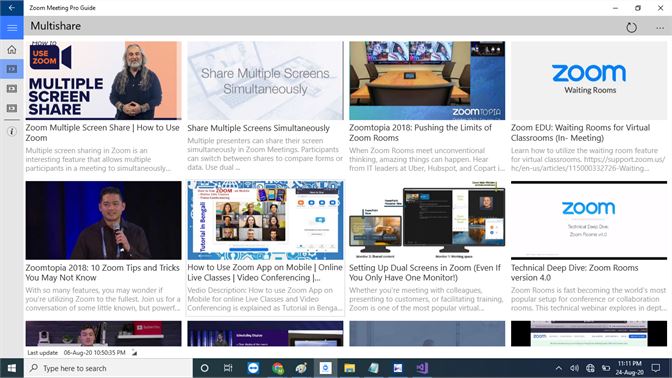
Task: Go back with the arrow button
Action: (12, 8)
